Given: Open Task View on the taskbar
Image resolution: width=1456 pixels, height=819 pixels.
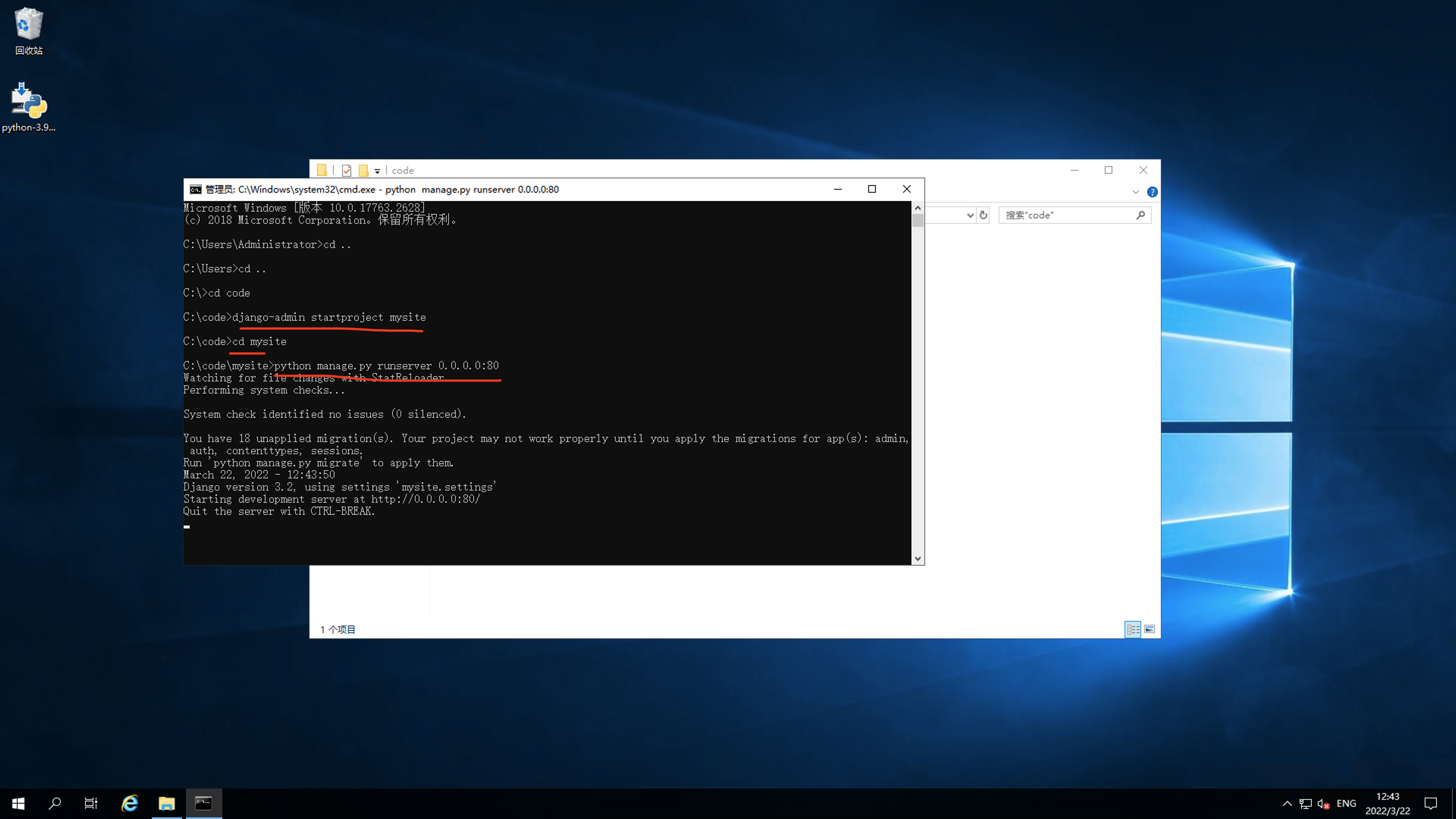Looking at the screenshot, I should coord(91,803).
